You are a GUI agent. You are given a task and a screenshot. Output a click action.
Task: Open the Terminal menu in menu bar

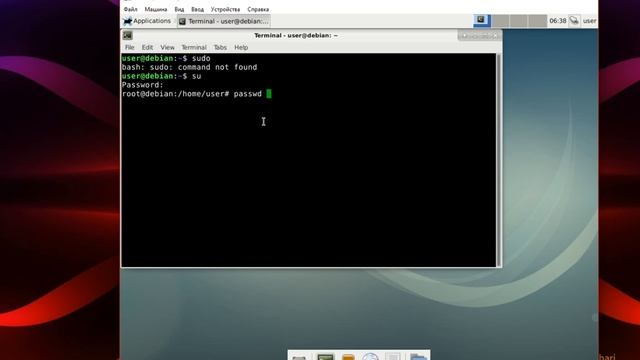point(194,47)
